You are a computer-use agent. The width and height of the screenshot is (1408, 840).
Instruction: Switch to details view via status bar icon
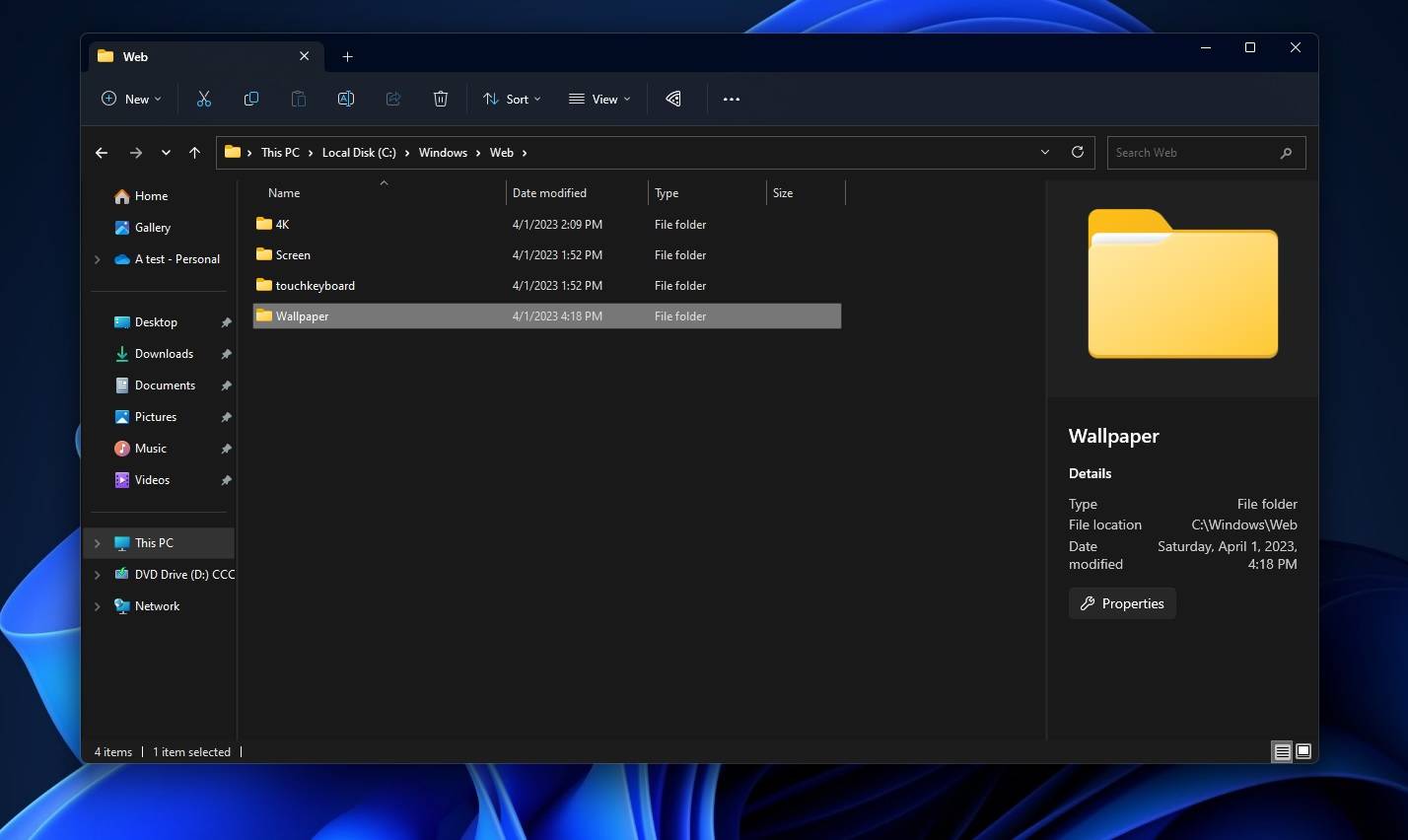pos(1281,751)
